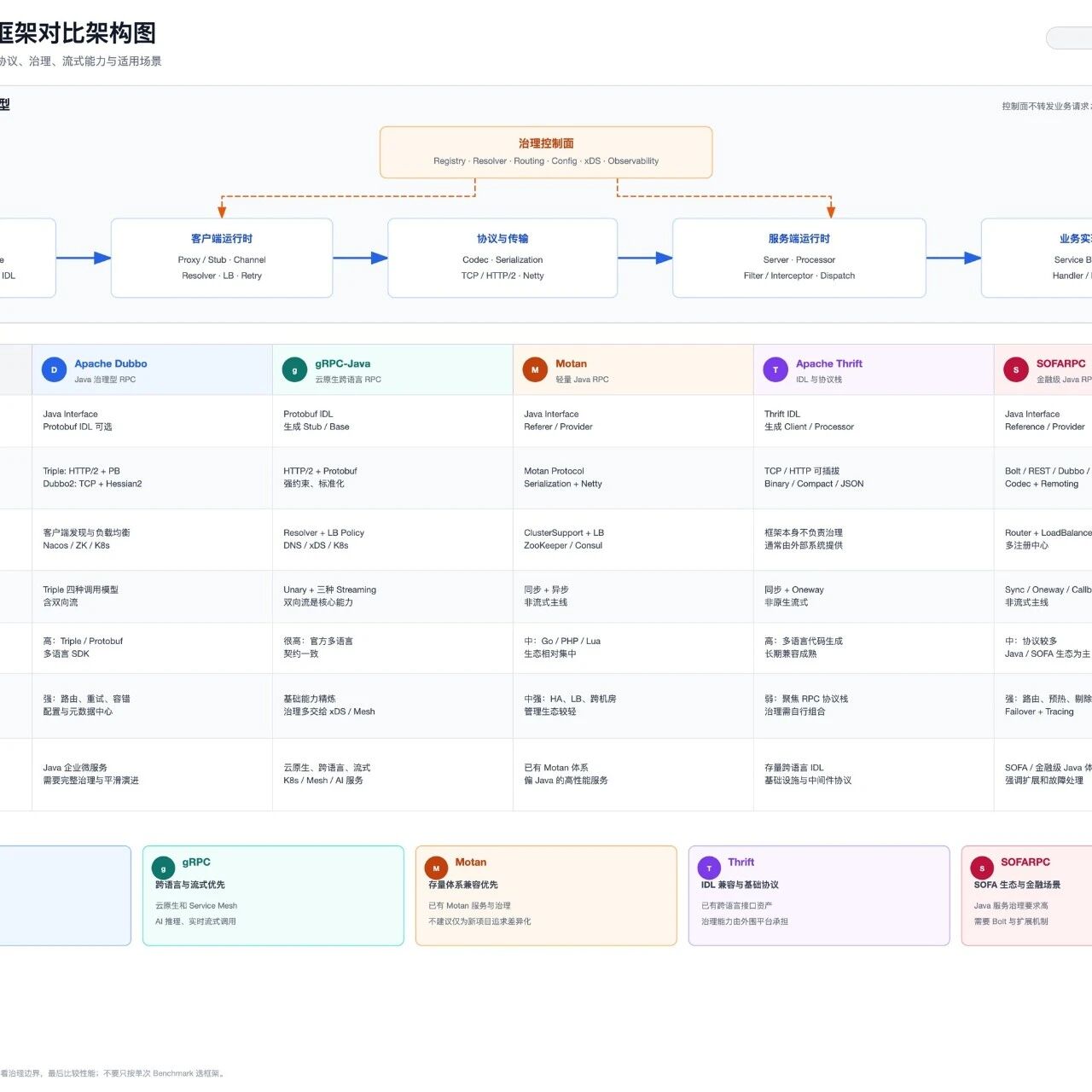This screenshot has height=1092, width=1092.
Task: Click the "轻量 Java RPC" subtitle
Action: pos(582,380)
